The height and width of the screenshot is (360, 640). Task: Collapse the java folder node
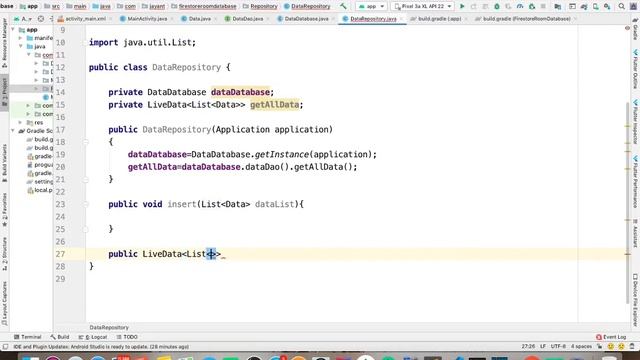(x=20, y=47)
